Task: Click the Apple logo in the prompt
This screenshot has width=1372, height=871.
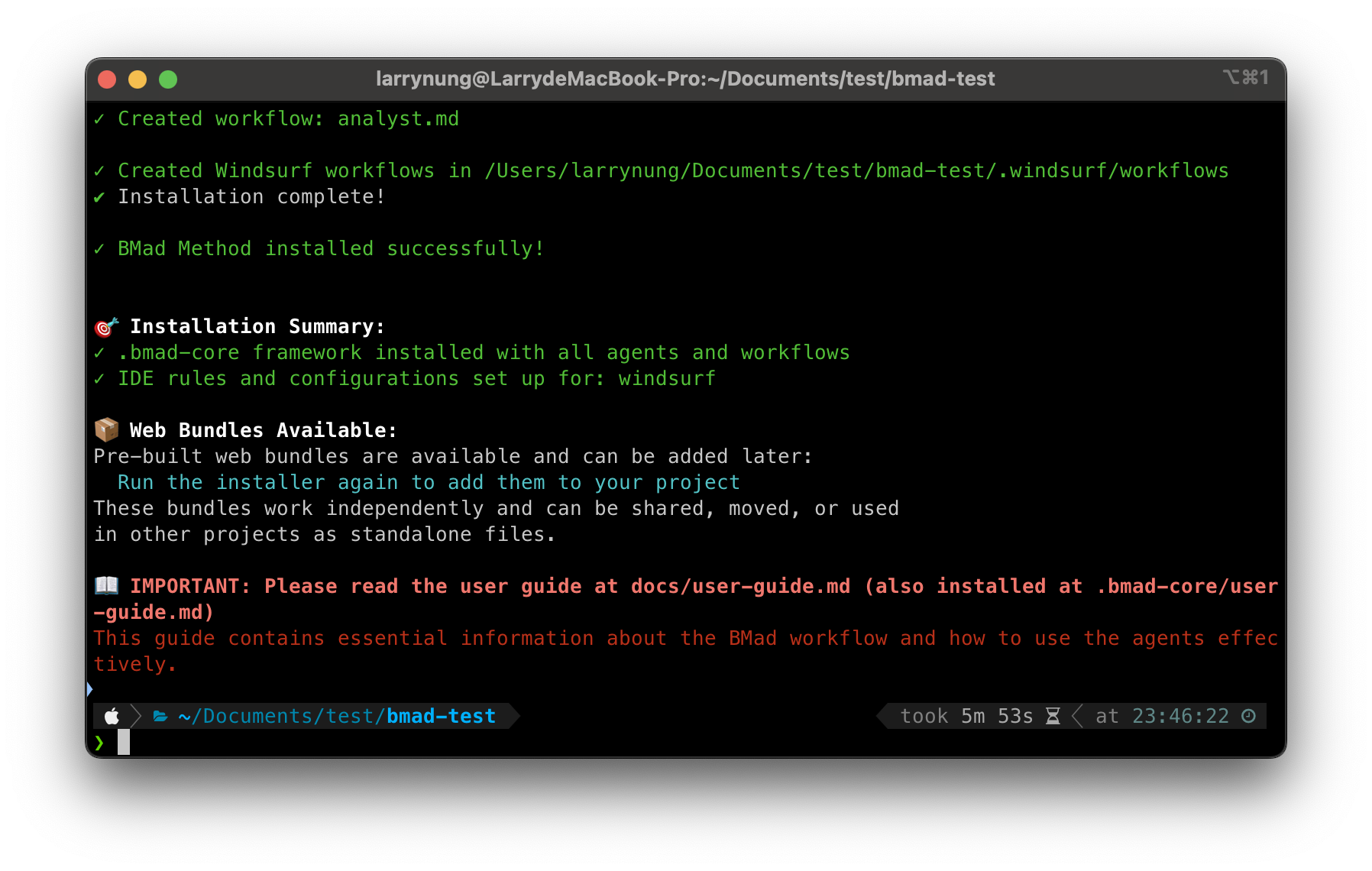Action: point(112,716)
